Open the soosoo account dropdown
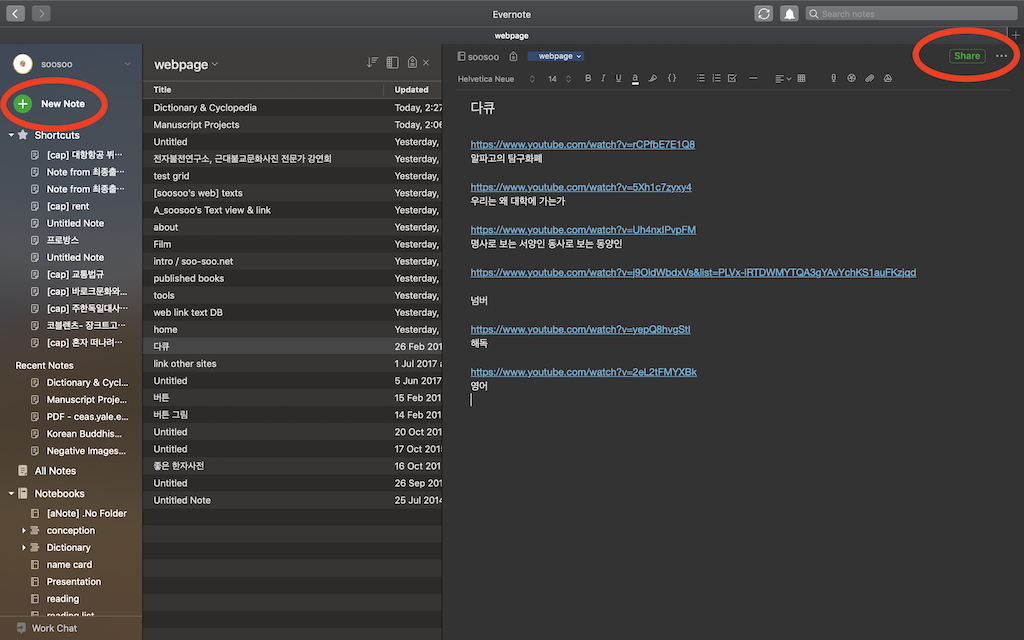 point(127,64)
